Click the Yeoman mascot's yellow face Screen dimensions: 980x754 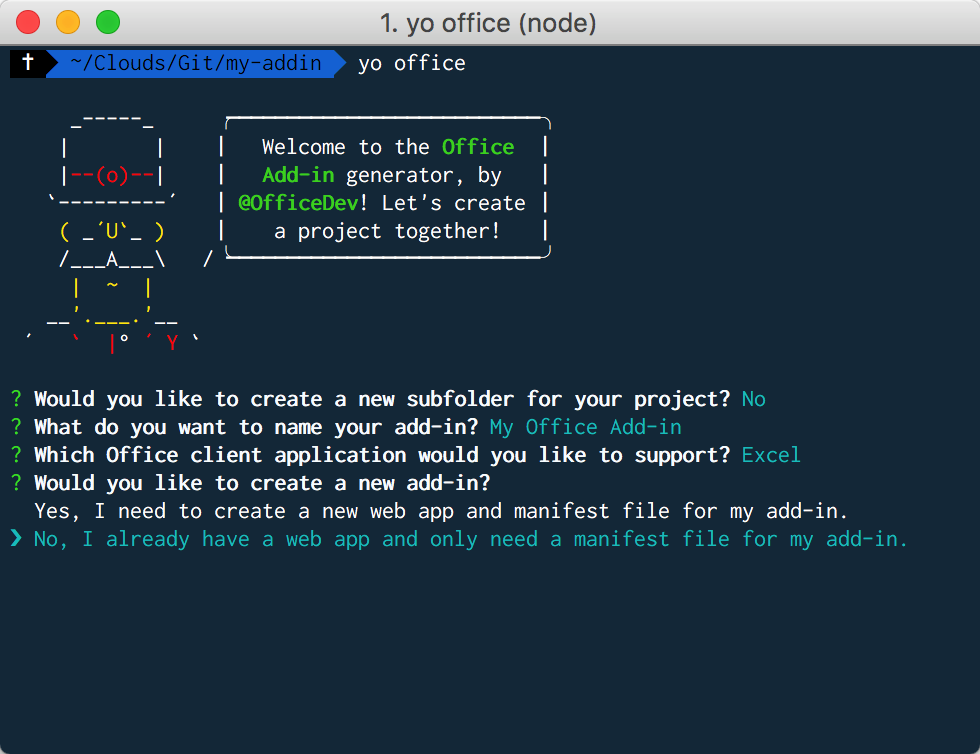coord(111,232)
